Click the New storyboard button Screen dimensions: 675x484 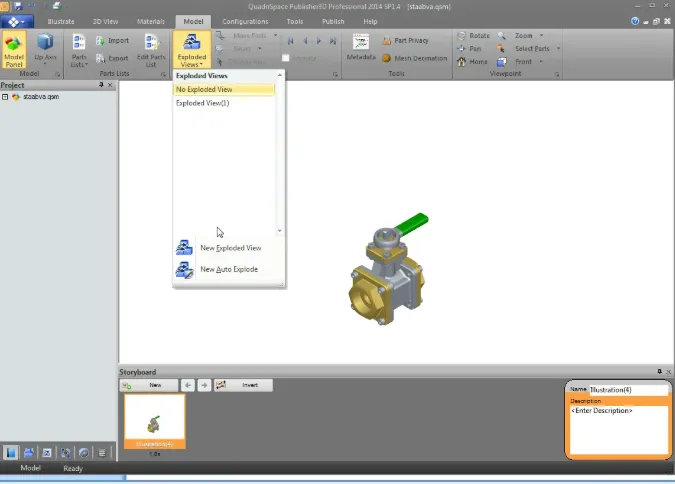(149, 385)
